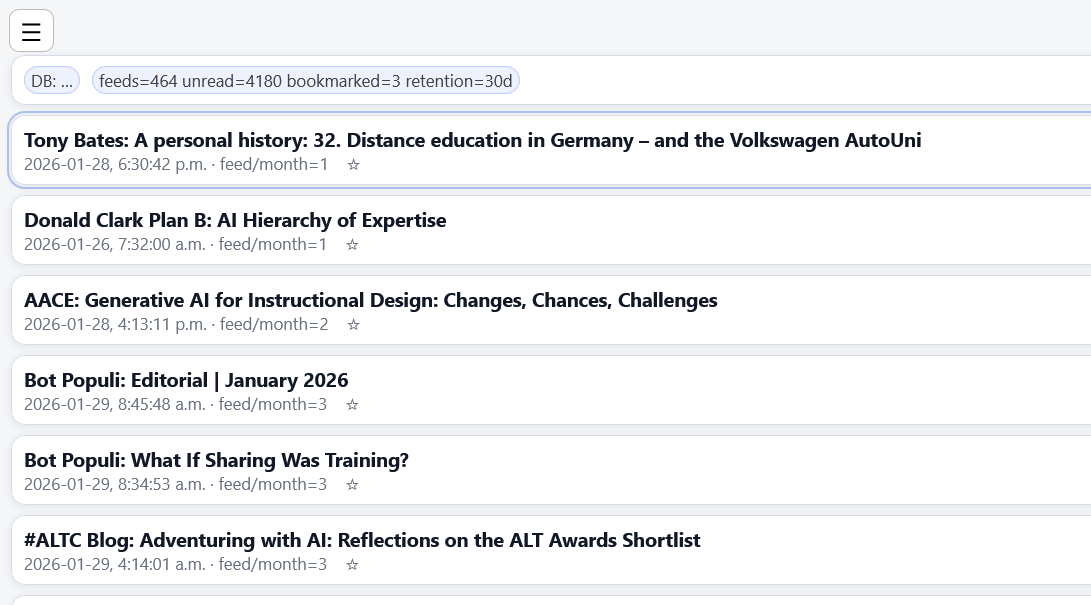Bookmark Bot Populi Editorial January 2026
The width and height of the screenshot is (1091, 605).
352,405
